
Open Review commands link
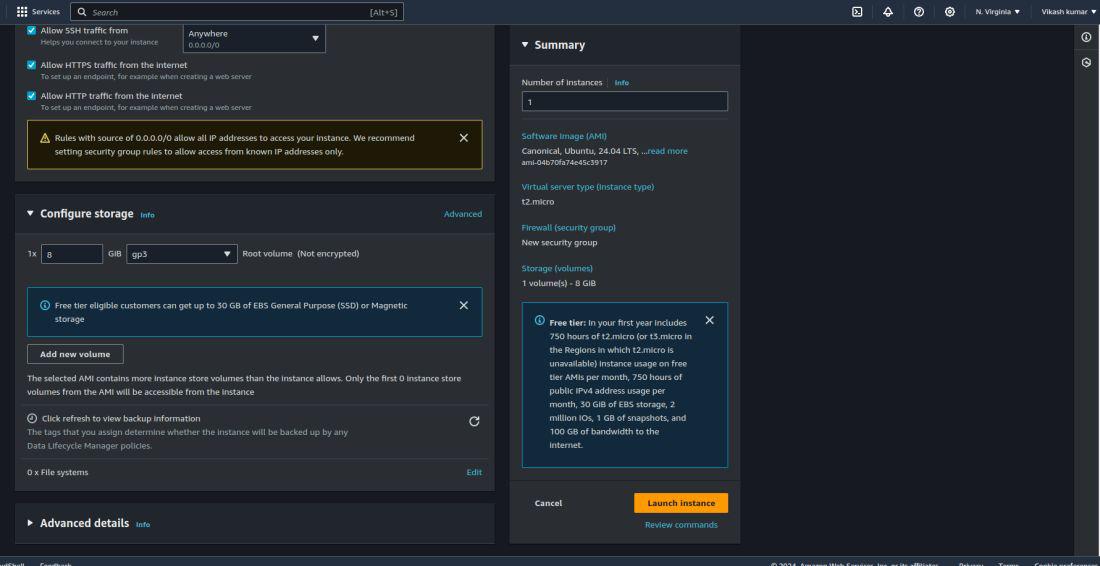point(680,525)
